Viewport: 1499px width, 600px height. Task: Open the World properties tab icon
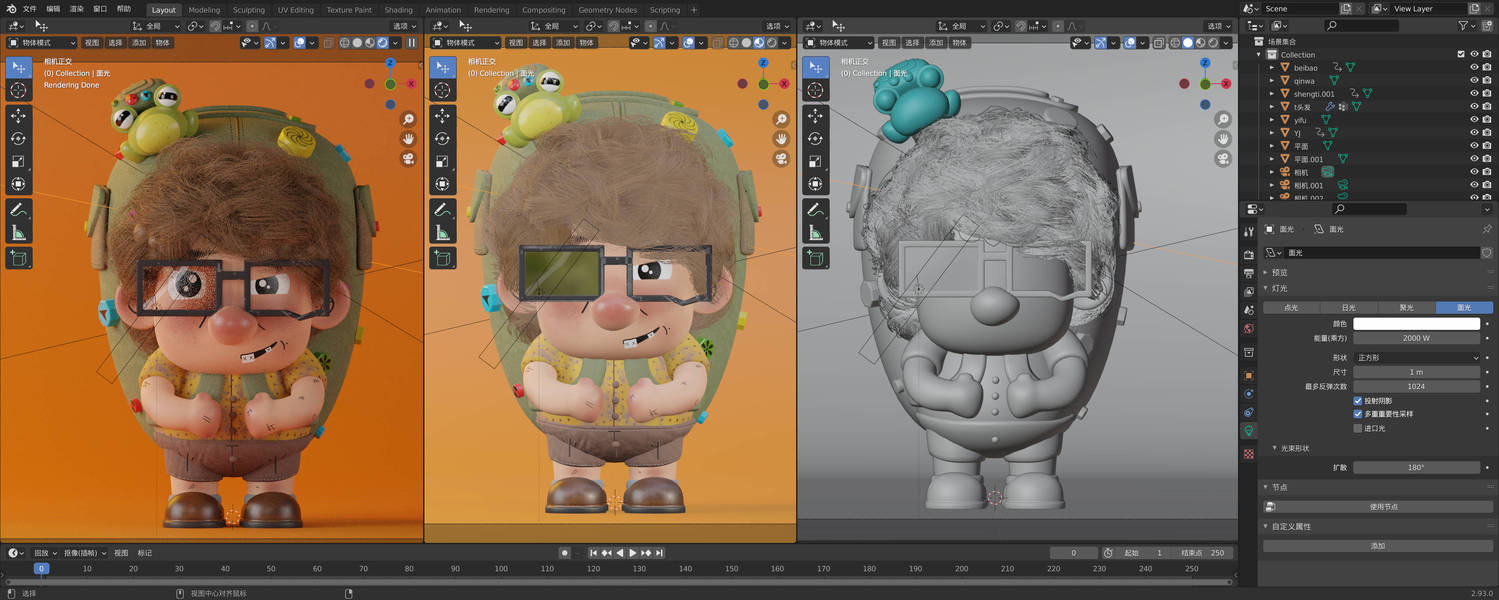point(1249,329)
